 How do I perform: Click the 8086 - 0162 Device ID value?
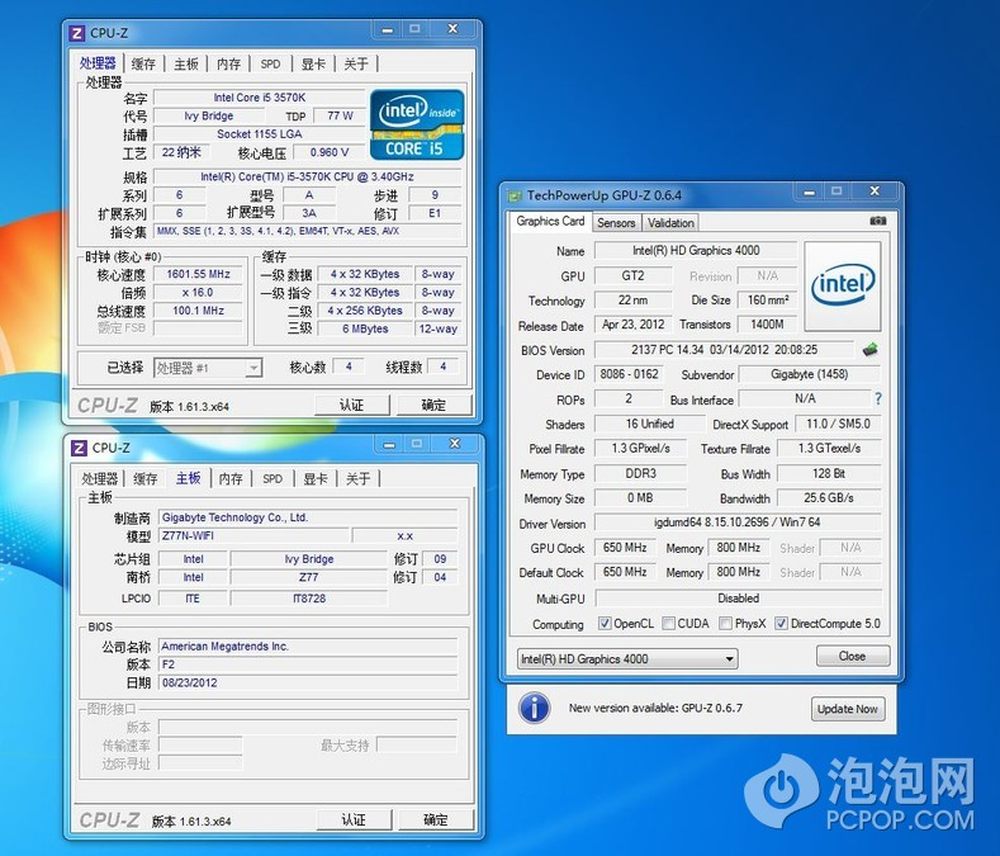[629, 374]
